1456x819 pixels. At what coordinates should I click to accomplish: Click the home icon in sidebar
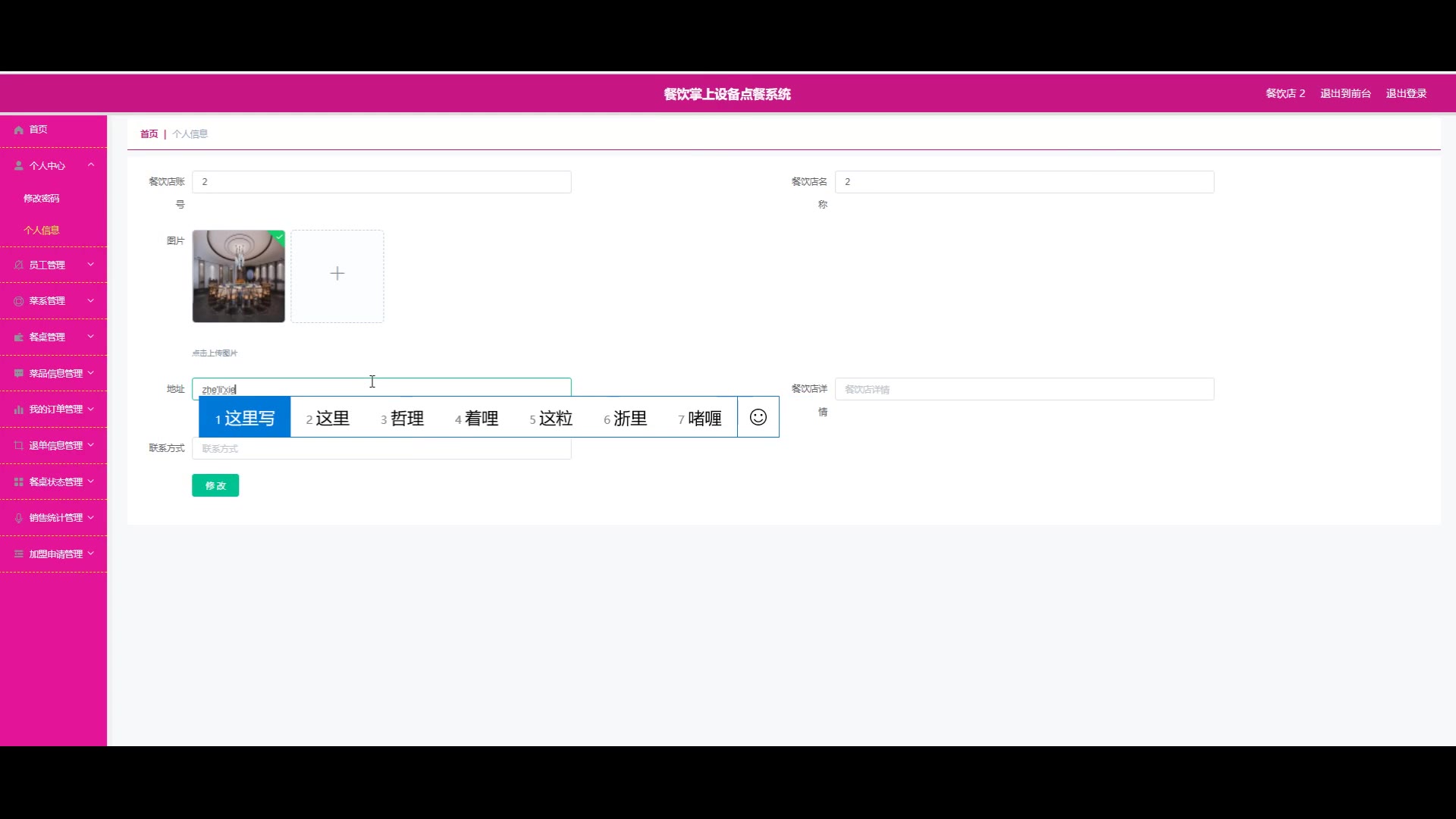click(19, 130)
